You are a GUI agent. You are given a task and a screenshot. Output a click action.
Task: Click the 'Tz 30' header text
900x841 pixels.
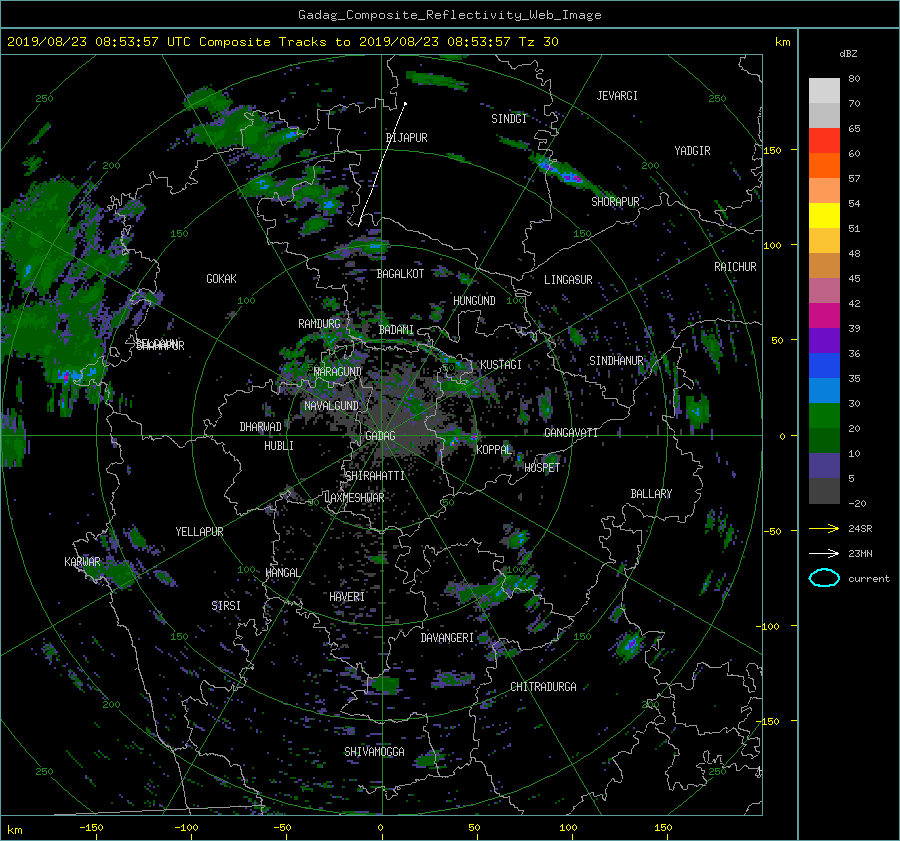538,42
